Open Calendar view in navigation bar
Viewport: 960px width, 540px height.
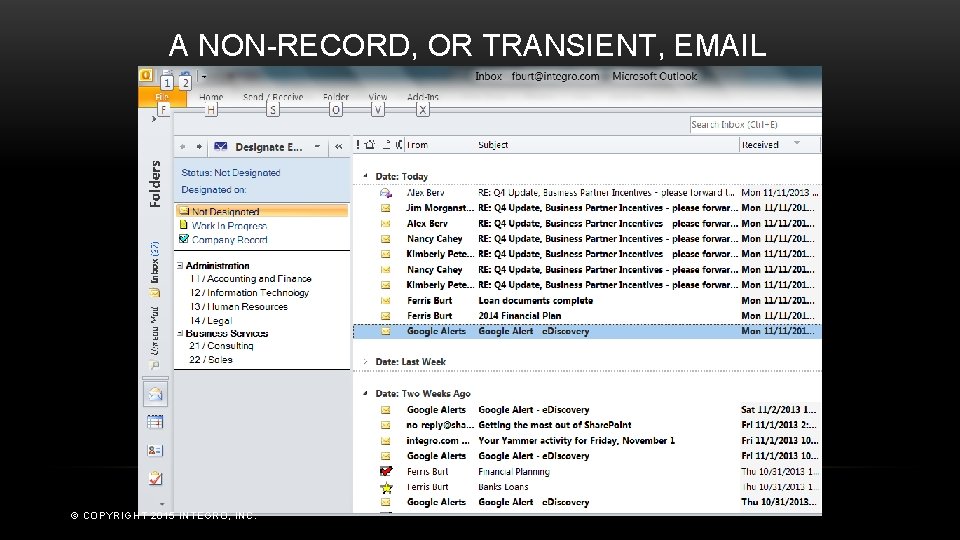coord(156,422)
